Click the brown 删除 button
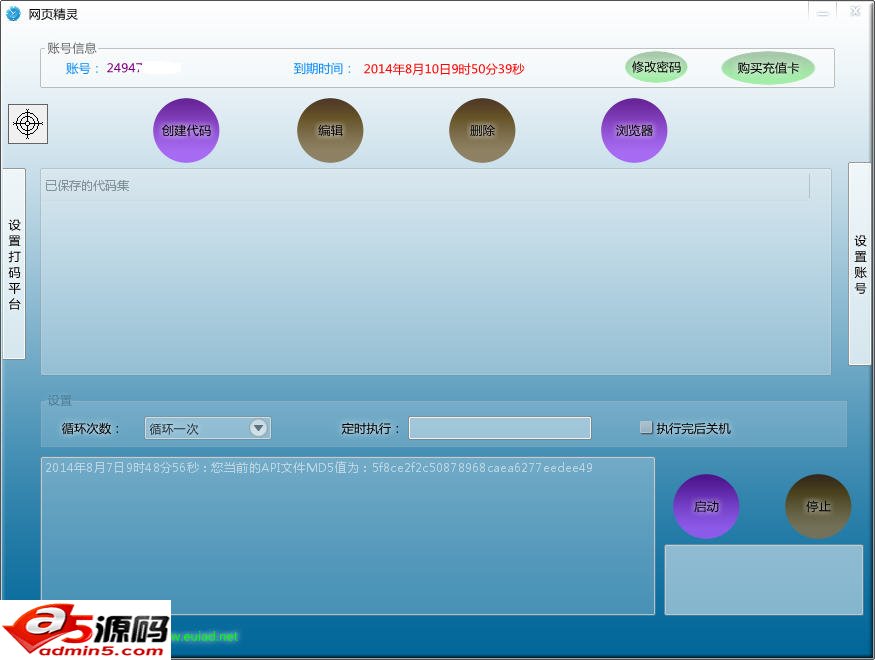This screenshot has height=660, width=875. 482,131
